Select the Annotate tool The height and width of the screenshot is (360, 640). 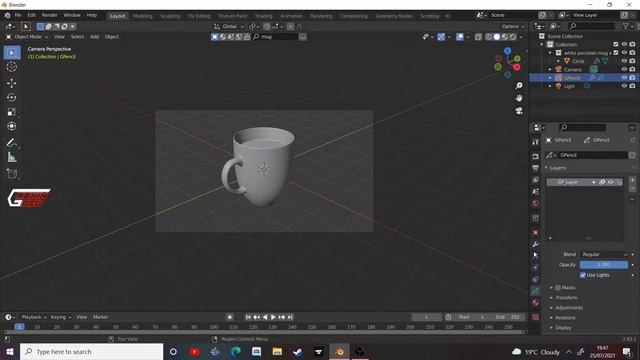(12, 142)
